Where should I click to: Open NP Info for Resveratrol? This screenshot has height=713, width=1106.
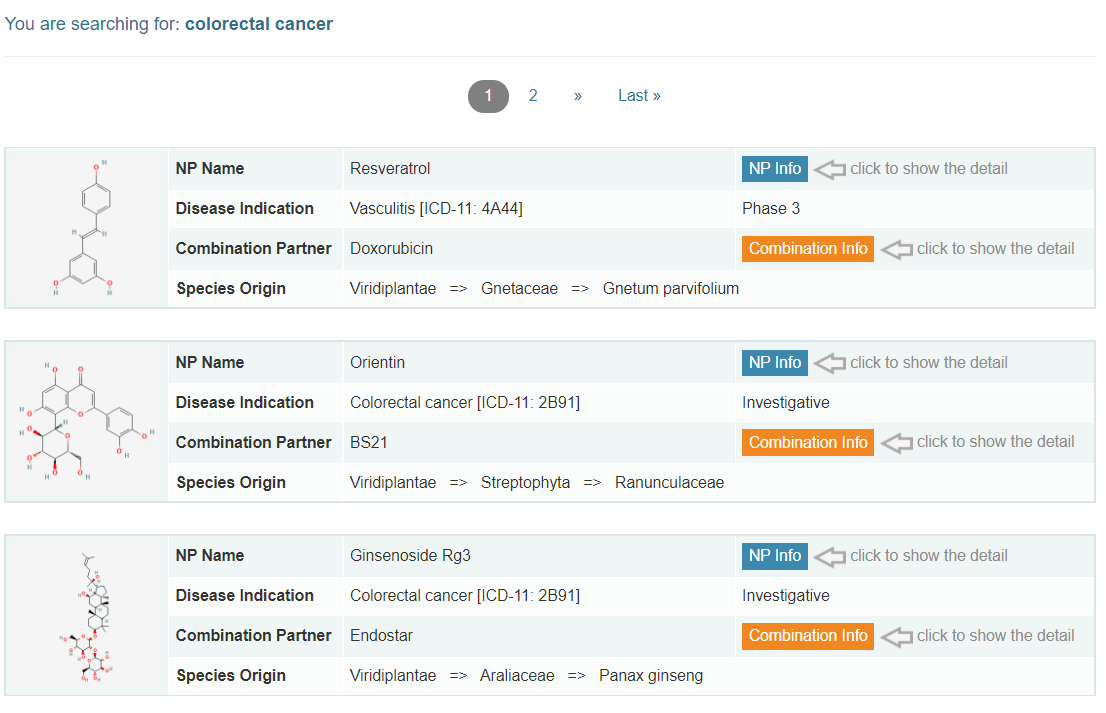pyautogui.click(x=774, y=169)
